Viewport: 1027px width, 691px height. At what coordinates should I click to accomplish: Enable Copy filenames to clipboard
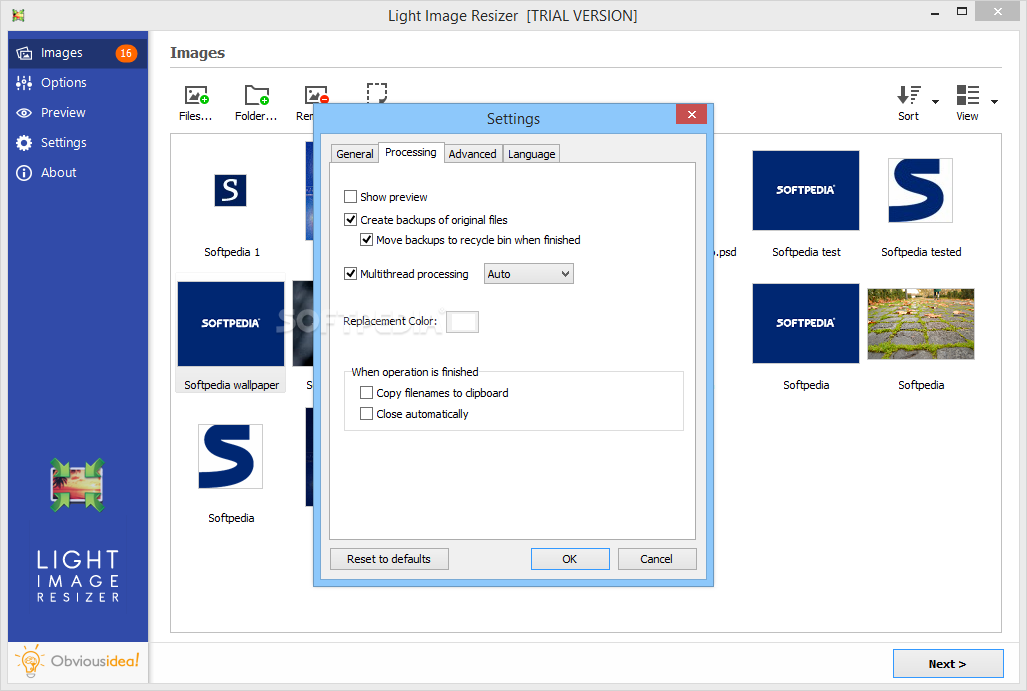point(367,393)
